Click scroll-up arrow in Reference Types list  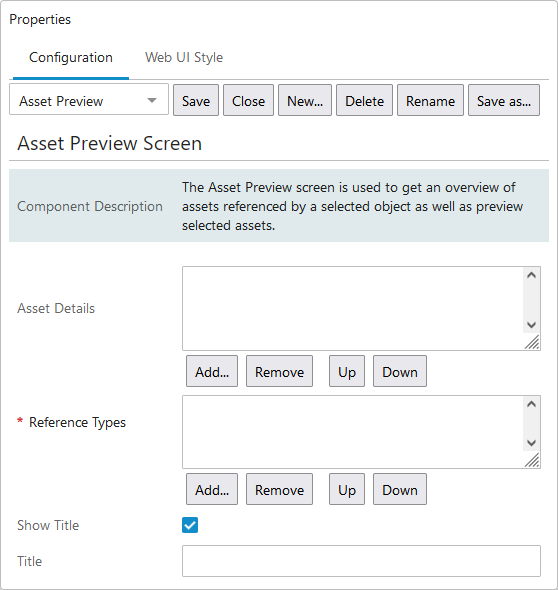[531, 404]
